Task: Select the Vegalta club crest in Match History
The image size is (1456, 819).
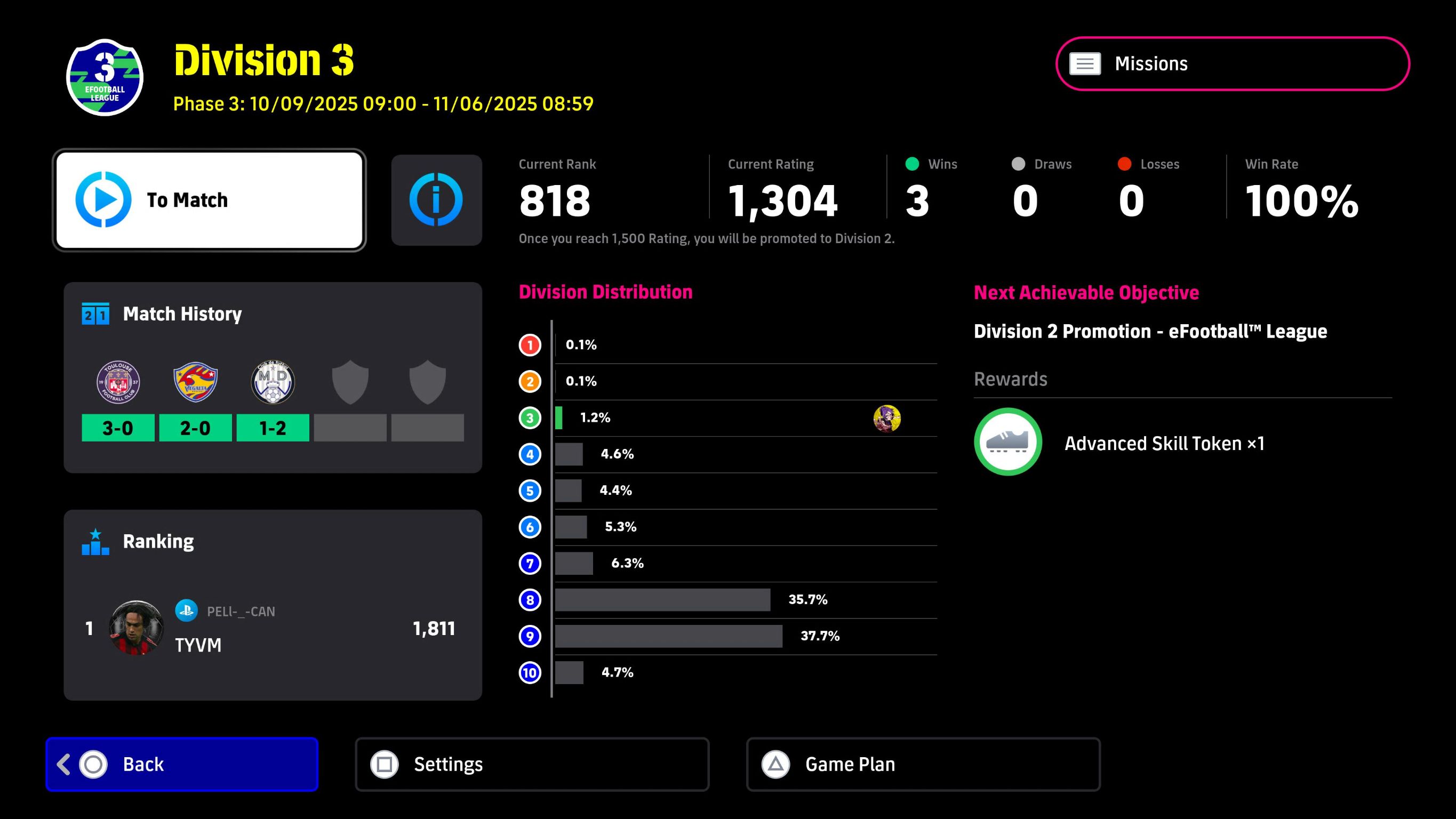Action: (x=196, y=382)
